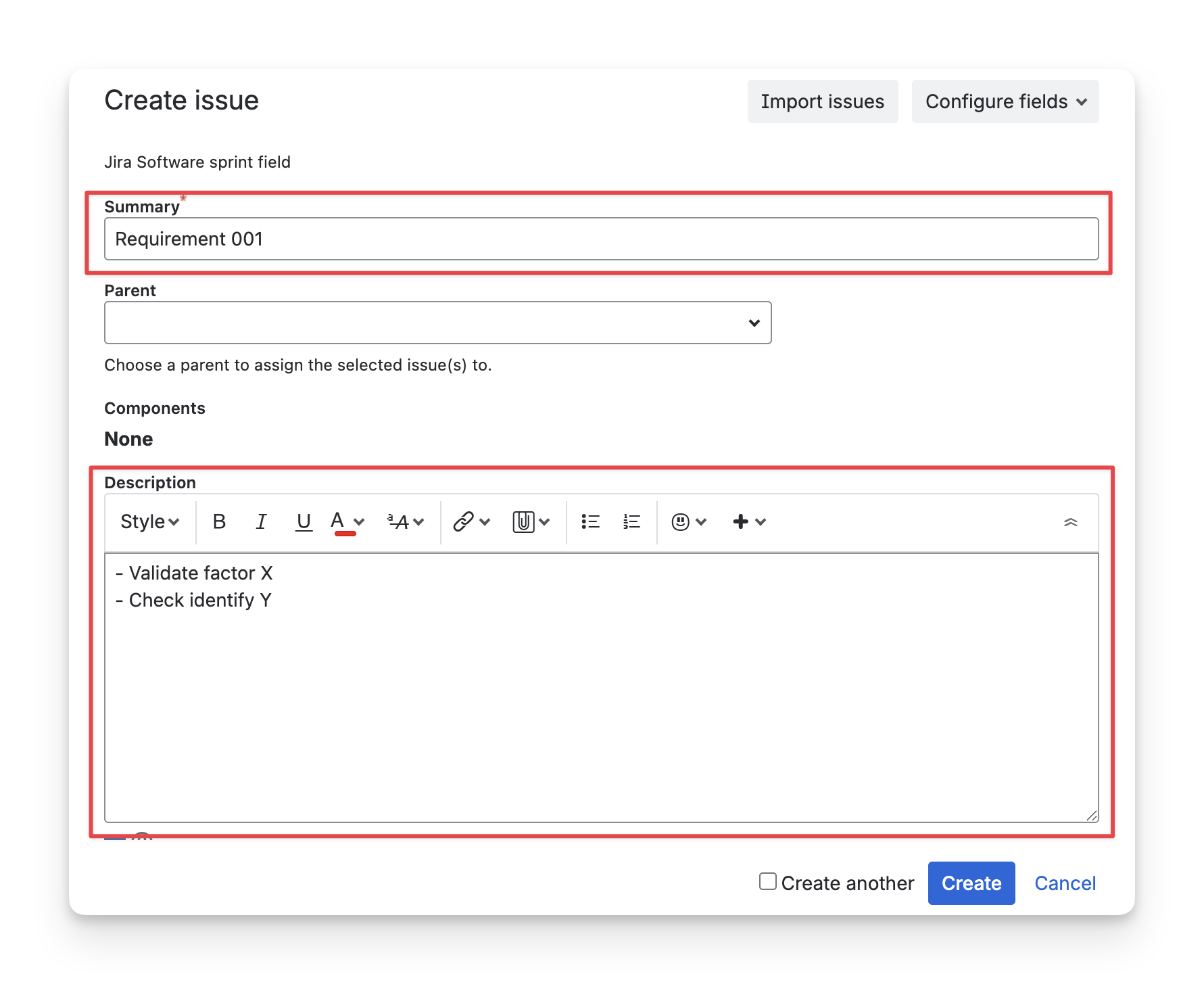Click the Cancel link

coord(1065,883)
